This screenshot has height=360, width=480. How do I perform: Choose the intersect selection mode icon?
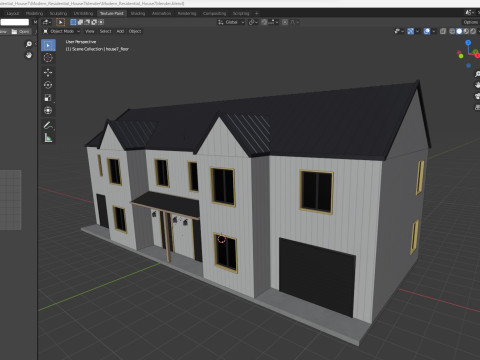click(x=101, y=22)
